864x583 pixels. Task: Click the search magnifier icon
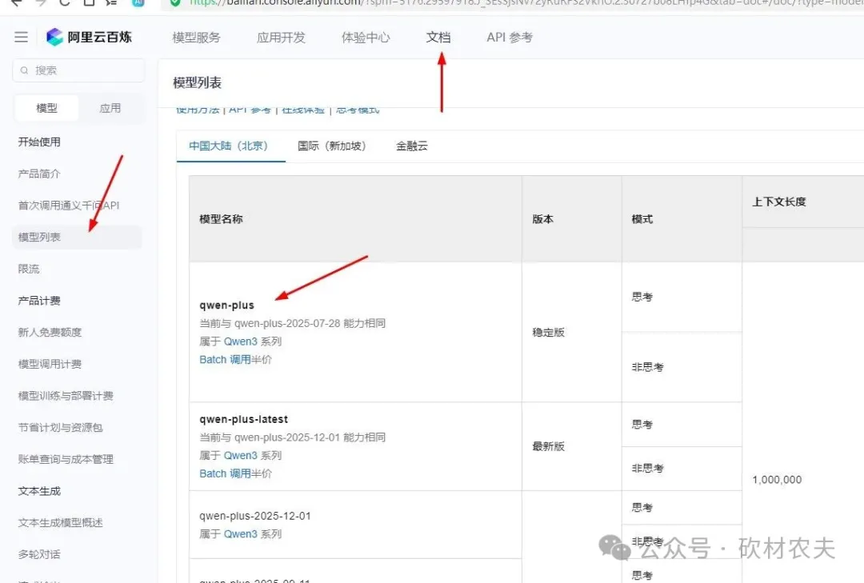24,71
